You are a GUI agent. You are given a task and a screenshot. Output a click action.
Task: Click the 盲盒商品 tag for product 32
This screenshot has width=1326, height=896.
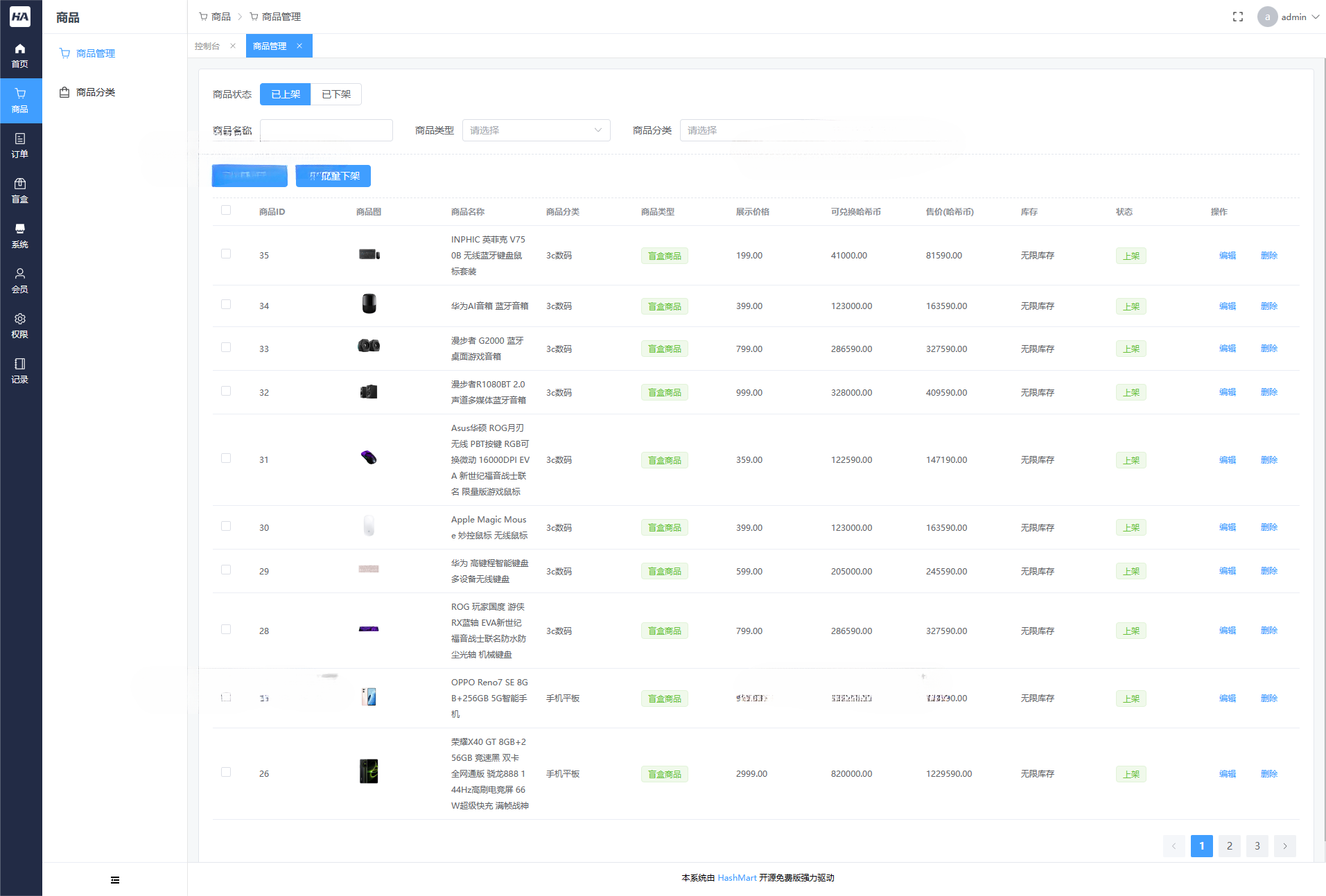[665, 393]
